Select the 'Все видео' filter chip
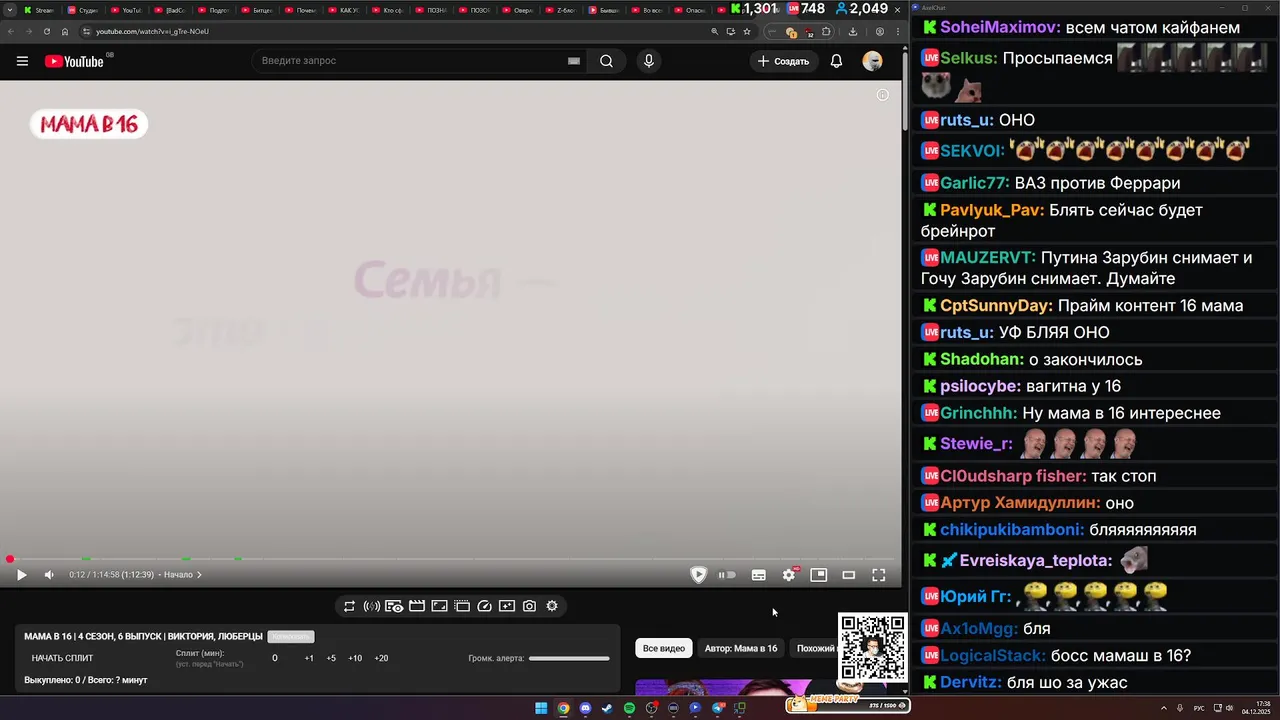Screen dimensions: 1280x720 point(664,648)
